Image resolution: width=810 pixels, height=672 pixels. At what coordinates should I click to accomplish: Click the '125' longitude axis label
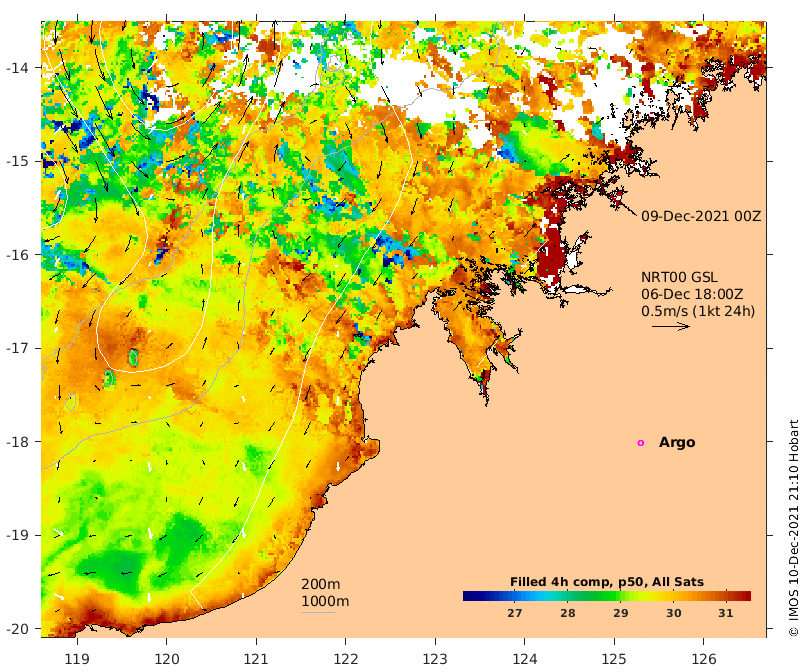614,659
